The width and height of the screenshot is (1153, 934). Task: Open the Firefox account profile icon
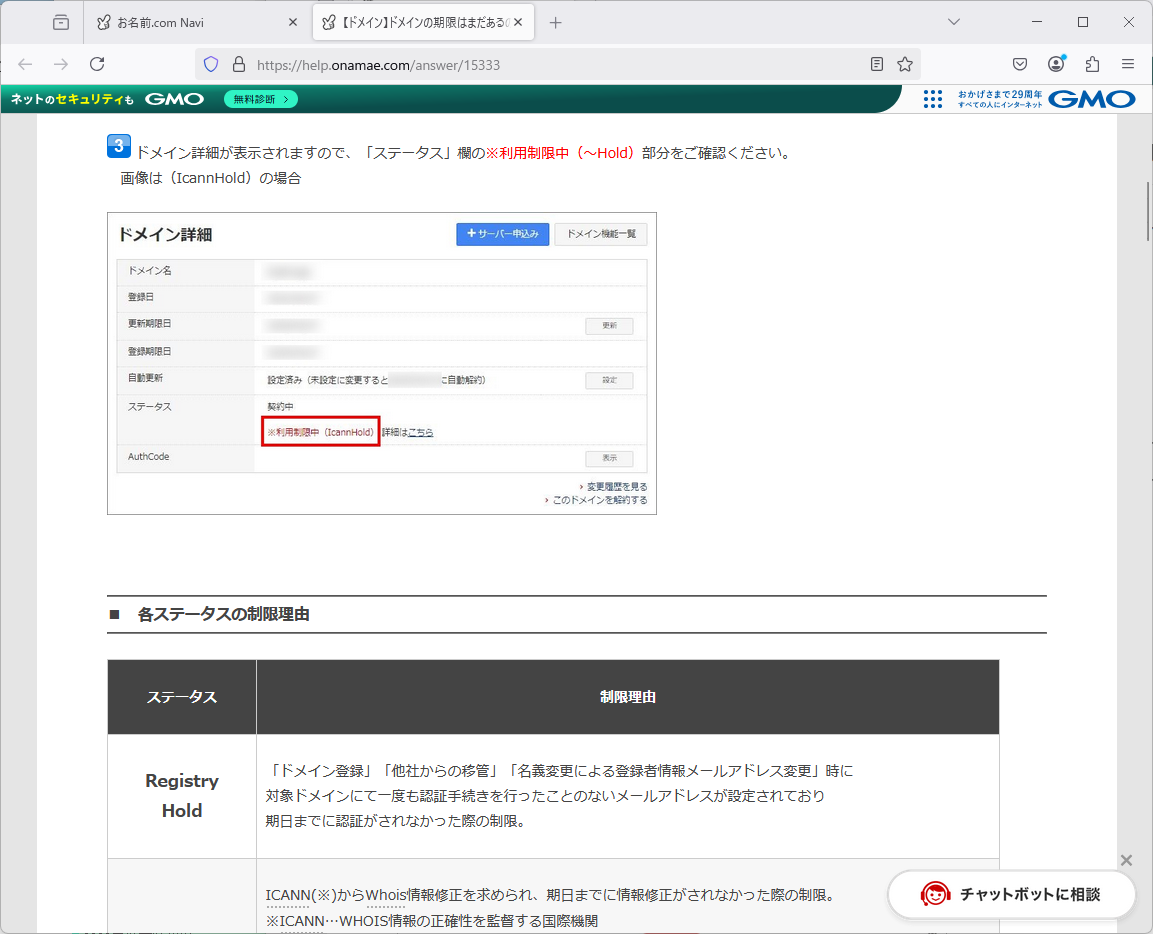pyautogui.click(x=1056, y=64)
